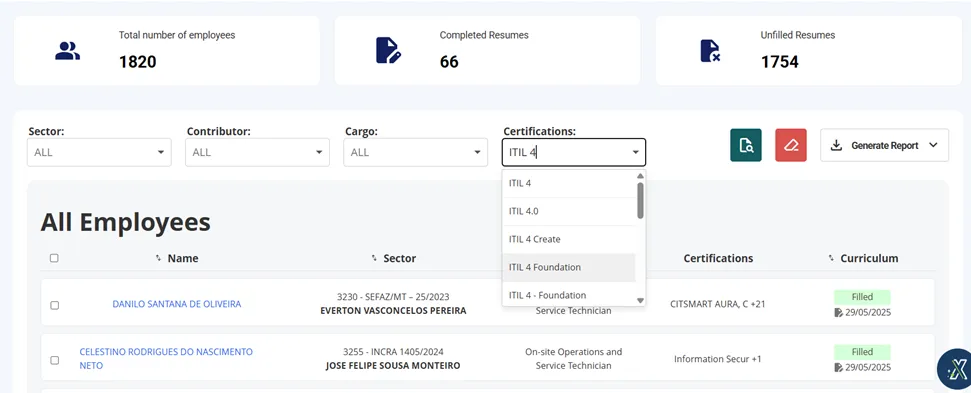Click the green search filter icon button

pos(746,145)
